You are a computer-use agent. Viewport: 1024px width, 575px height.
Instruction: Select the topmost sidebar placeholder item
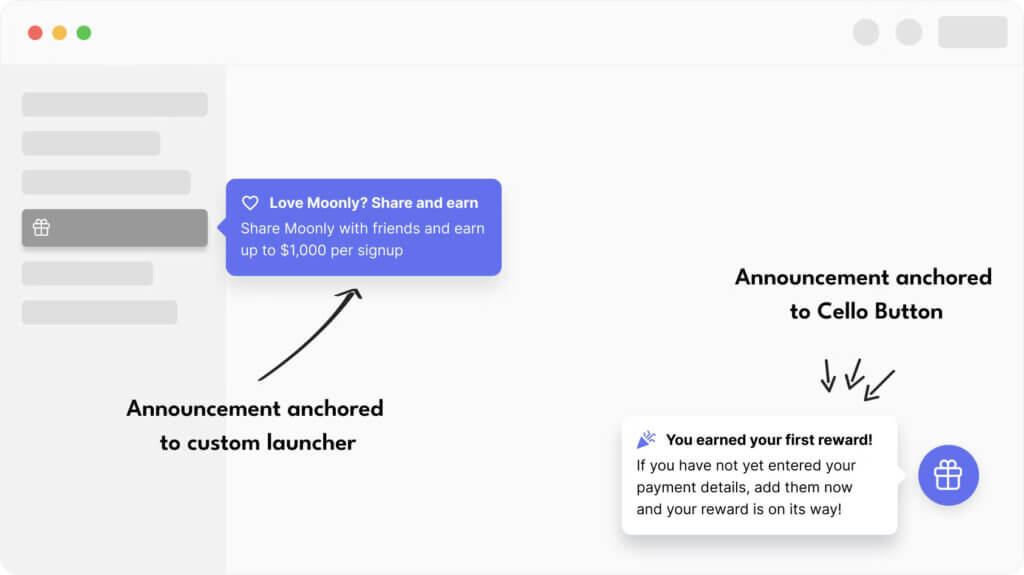click(x=115, y=104)
